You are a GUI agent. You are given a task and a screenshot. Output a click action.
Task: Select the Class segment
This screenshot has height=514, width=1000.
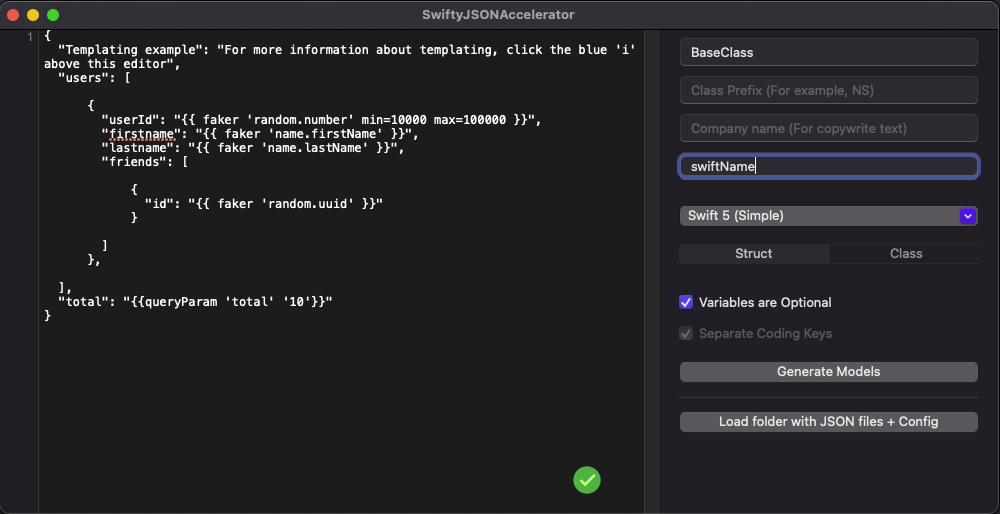905,253
